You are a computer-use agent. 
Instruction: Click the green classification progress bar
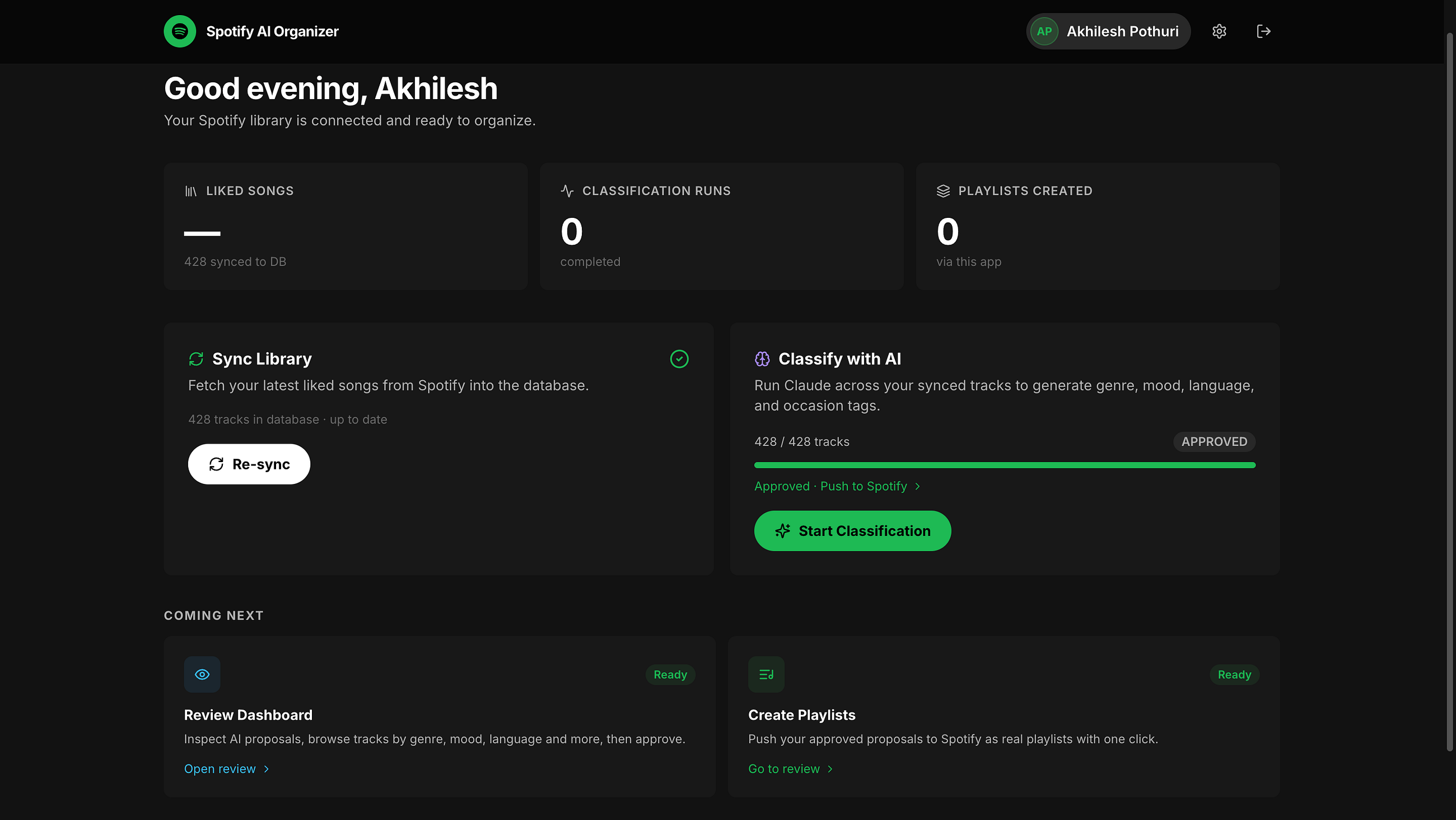pos(1005,465)
